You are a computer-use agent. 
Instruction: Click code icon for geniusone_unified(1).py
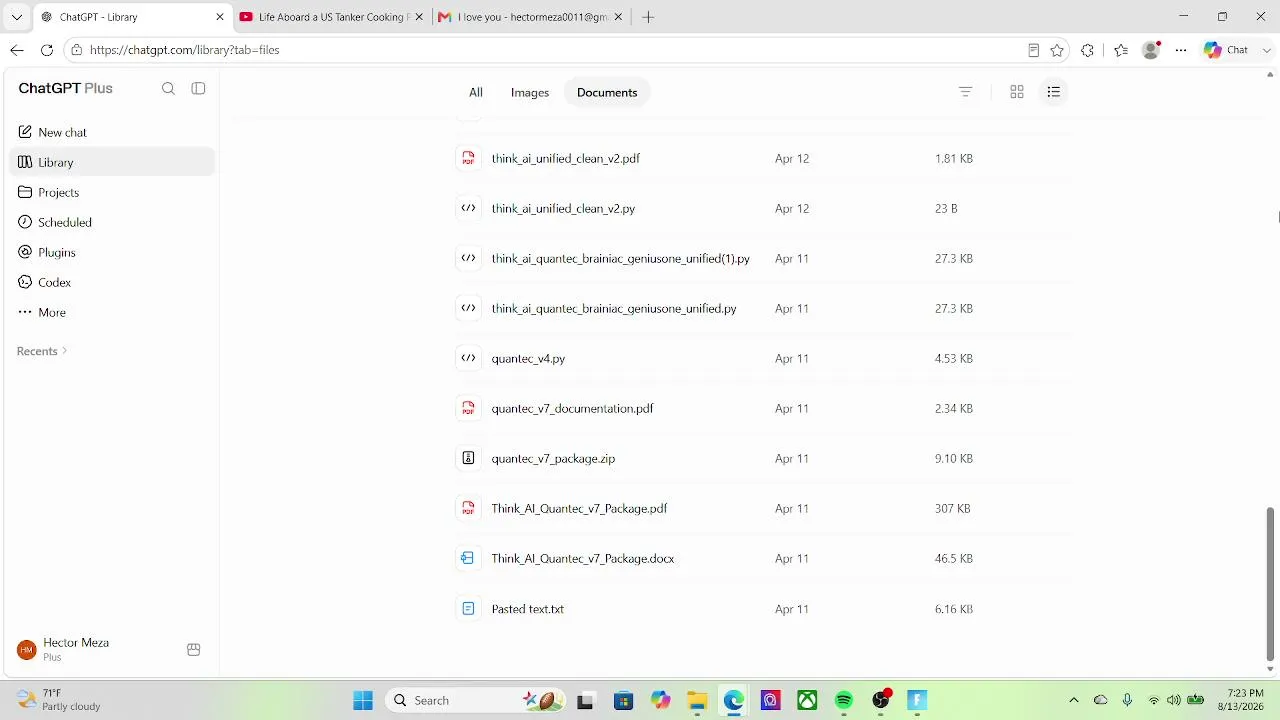pyautogui.click(x=468, y=258)
